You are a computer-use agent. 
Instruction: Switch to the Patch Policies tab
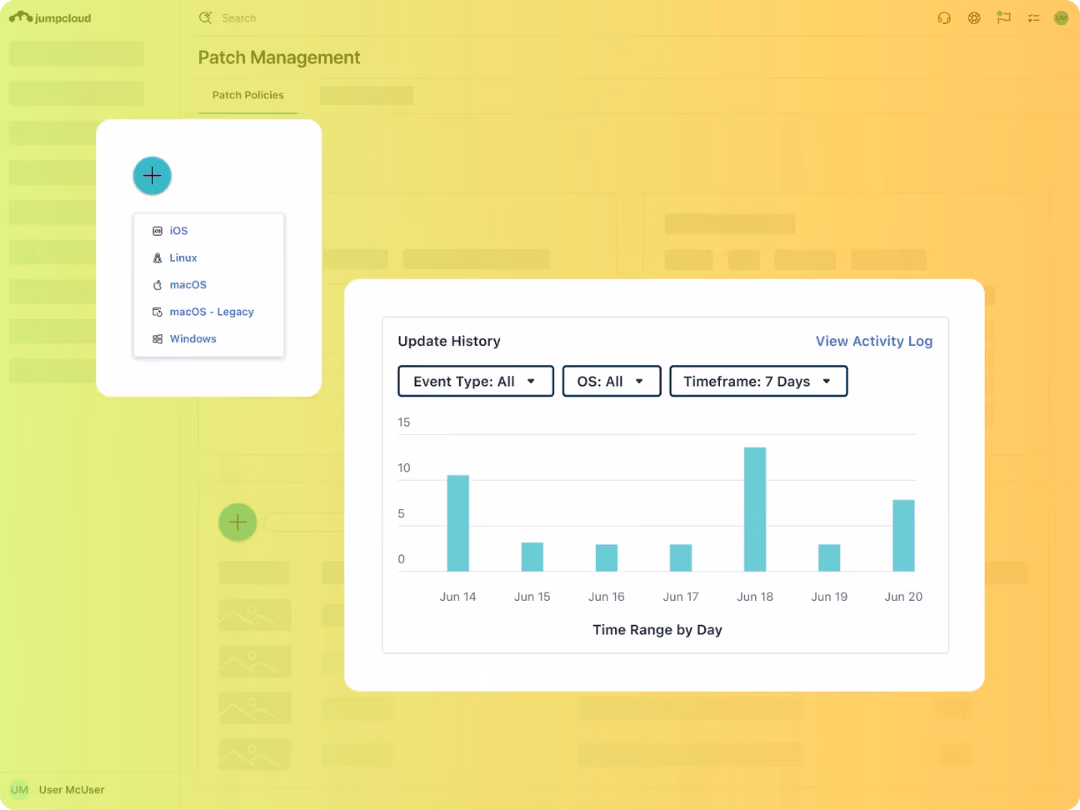pyautogui.click(x=248, y=95)
